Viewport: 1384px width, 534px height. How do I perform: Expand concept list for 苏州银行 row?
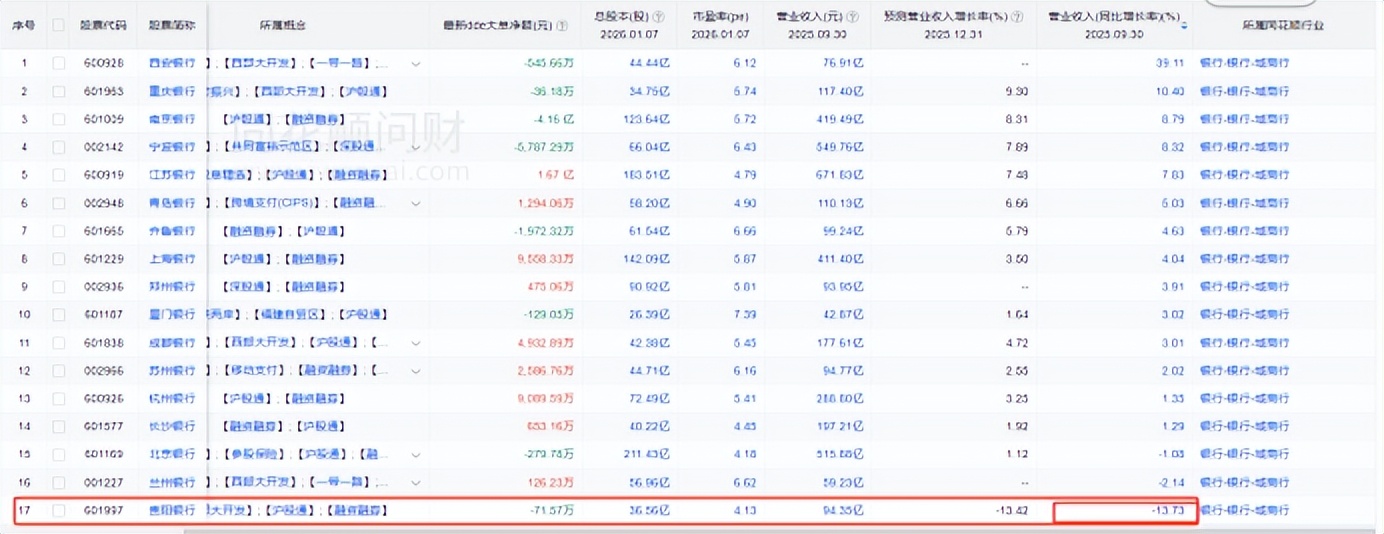coord(415,371)
